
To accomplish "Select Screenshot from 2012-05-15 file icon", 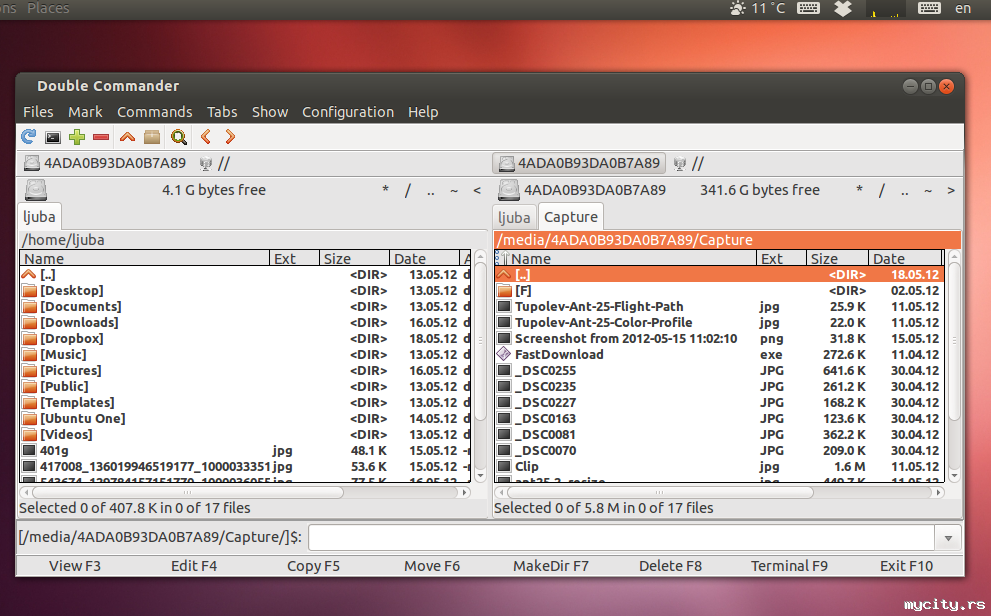I will point(504,338).
